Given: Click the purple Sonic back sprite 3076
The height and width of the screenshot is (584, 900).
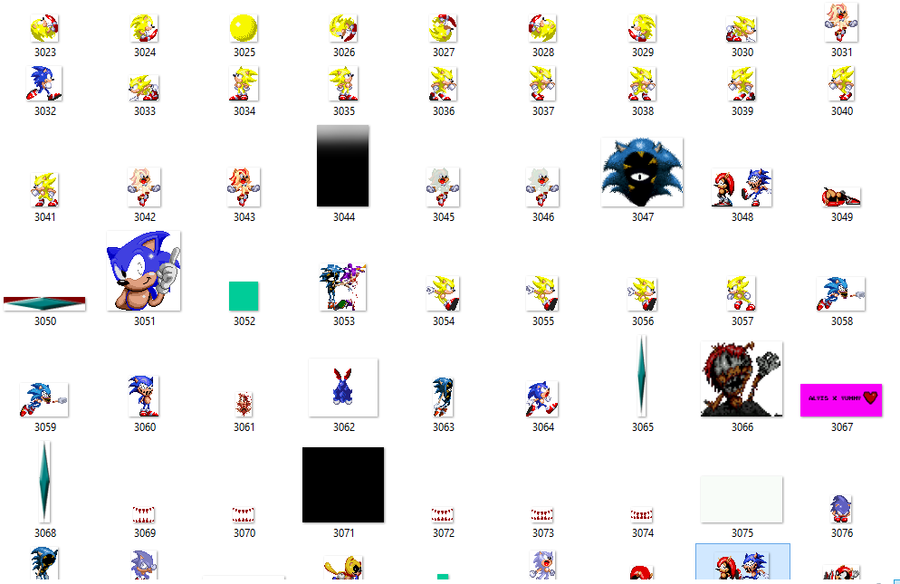Looking at the screenshot, I should (x=841, y=509).
